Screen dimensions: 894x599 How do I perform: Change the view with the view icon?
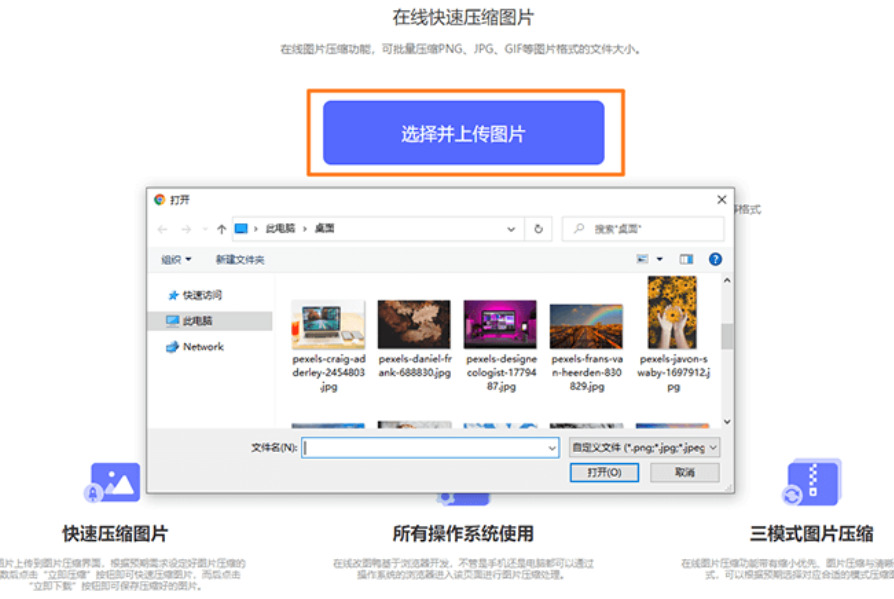point(643,259)
